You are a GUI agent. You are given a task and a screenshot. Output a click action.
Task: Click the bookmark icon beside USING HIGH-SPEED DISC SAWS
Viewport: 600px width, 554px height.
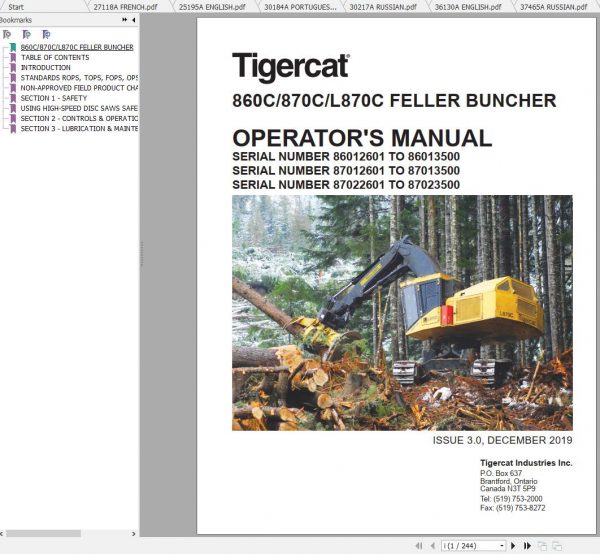pos(13,108)
